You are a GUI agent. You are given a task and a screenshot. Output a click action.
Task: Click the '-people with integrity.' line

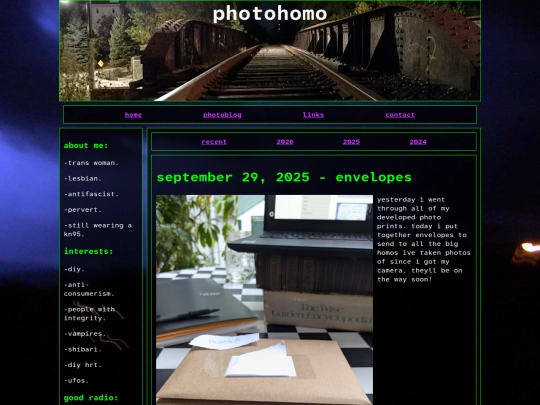[x=90, y=314]
